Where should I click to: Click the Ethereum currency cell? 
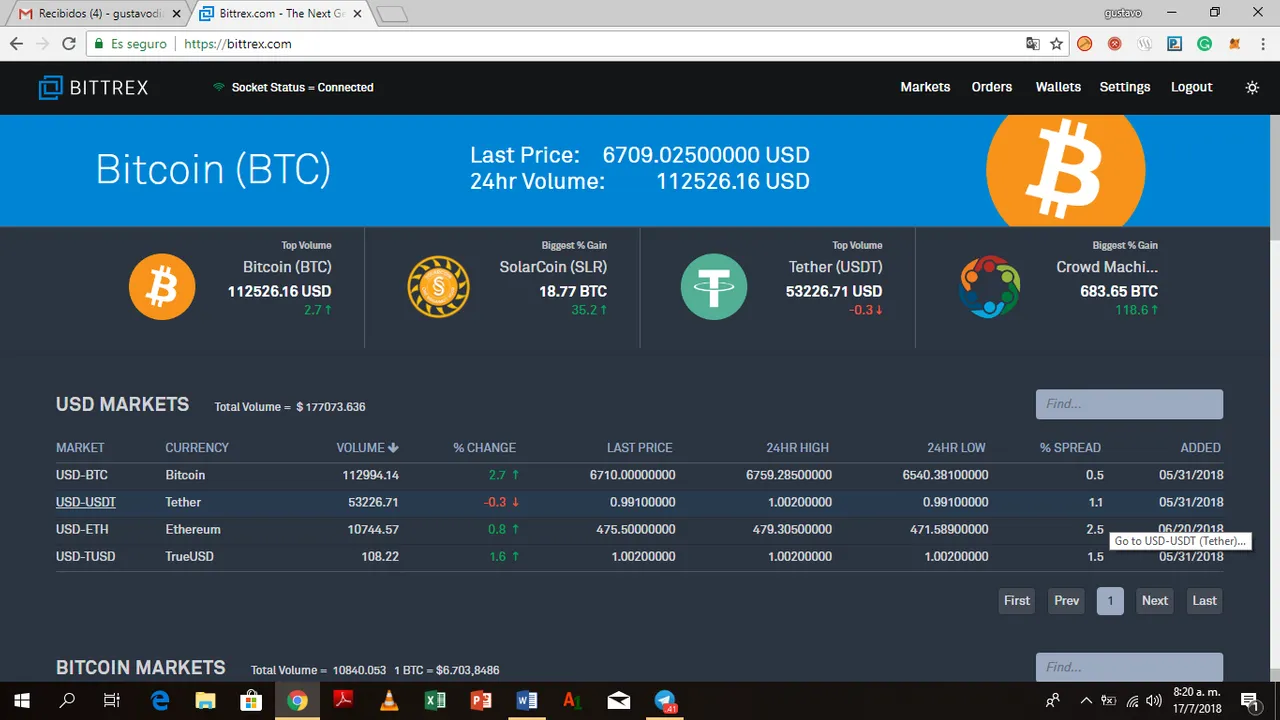tap(193, 529)
